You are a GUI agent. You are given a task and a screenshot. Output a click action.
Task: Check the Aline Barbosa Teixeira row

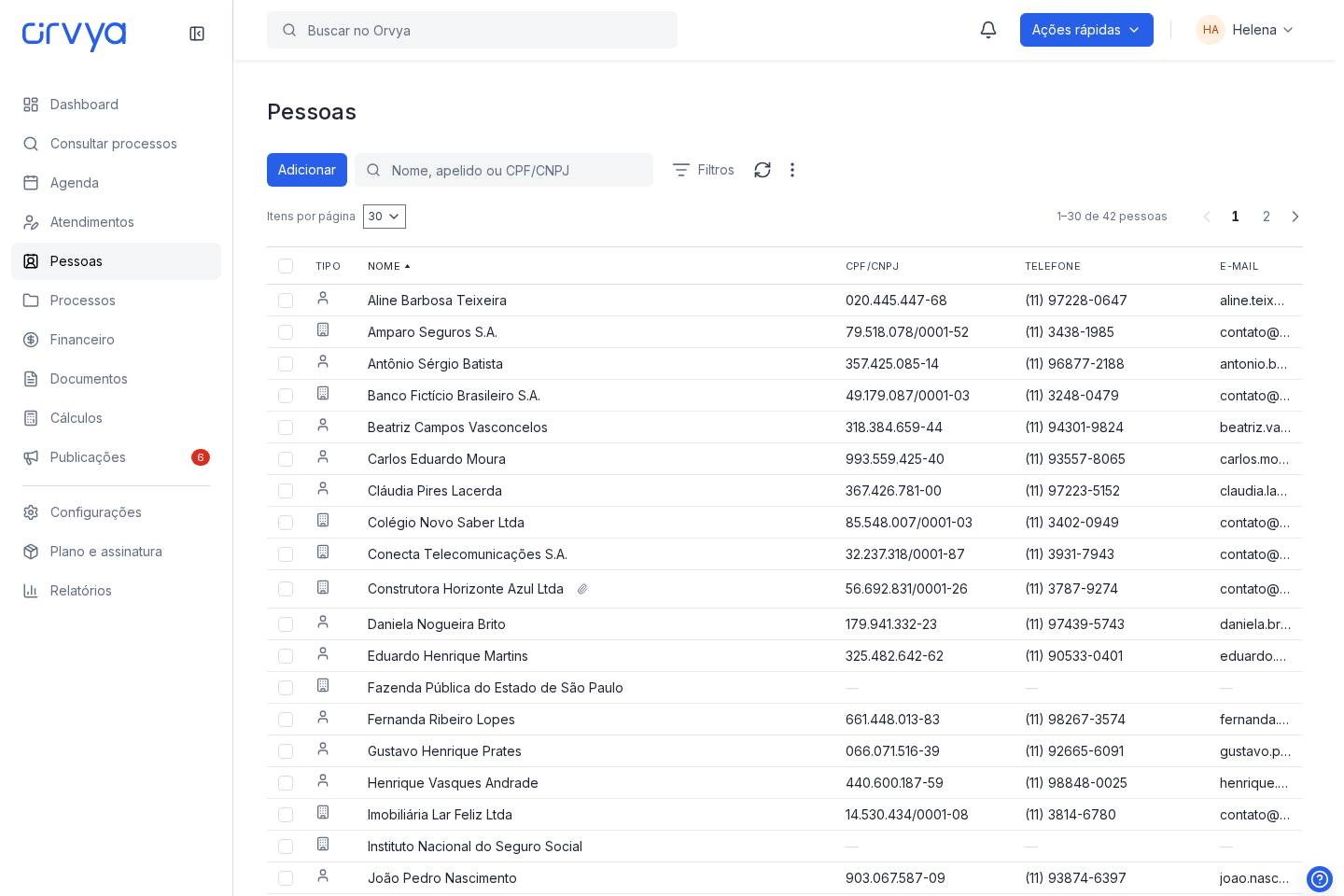point(286,301)
